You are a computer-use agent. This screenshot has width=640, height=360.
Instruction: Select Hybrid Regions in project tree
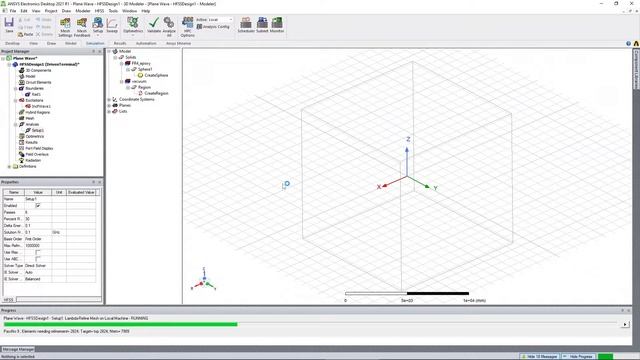34,112
